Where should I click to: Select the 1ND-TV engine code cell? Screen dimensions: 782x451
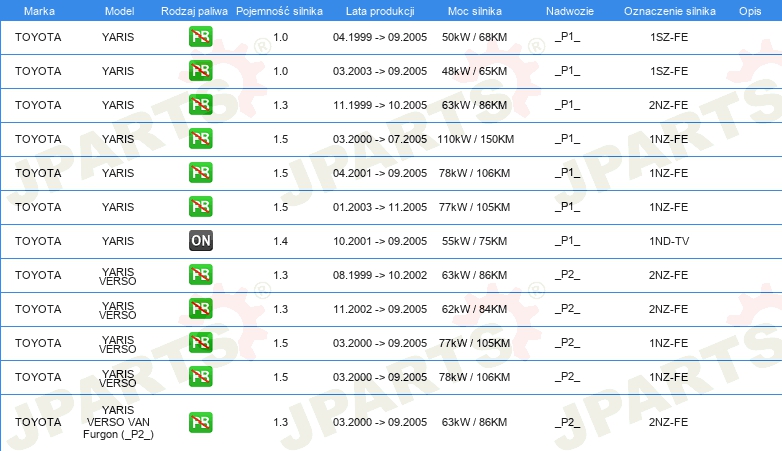point(669,241)
